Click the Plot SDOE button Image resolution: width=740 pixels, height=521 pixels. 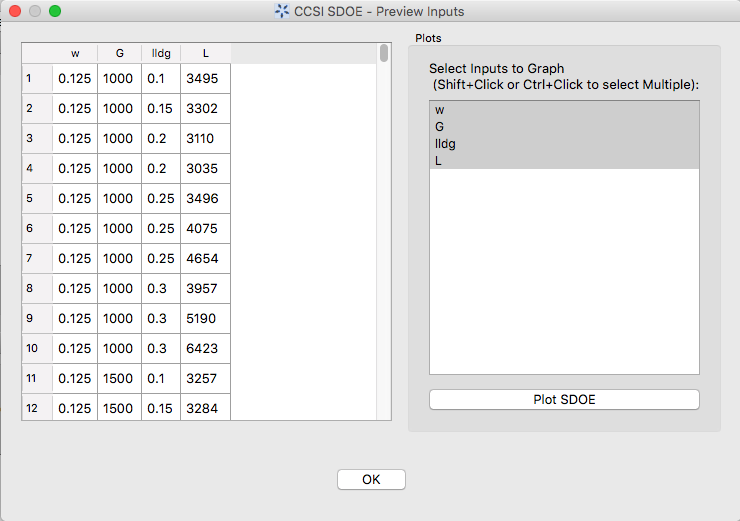click(564, 400)
